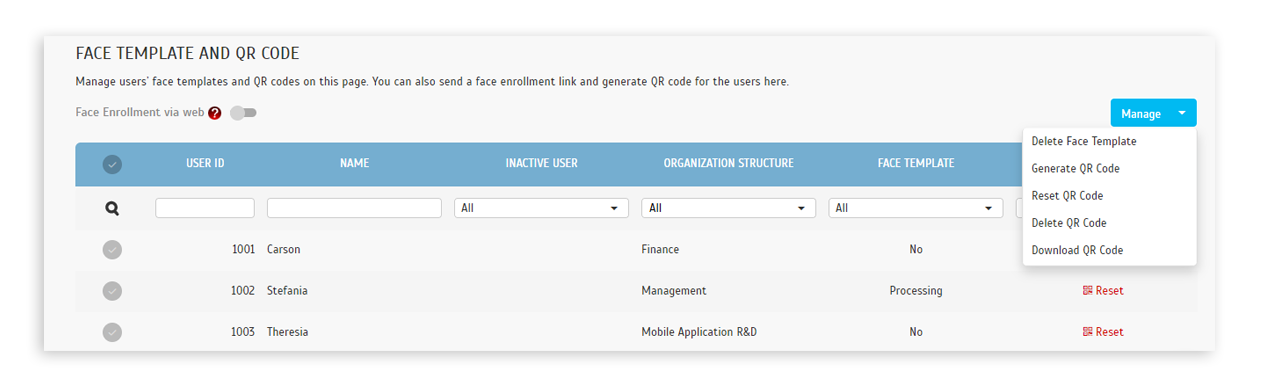Click the arrow on the Manage button
Image resolution: width=1263 pixels, height=387 pixels.
click(x=1181, y=113)
